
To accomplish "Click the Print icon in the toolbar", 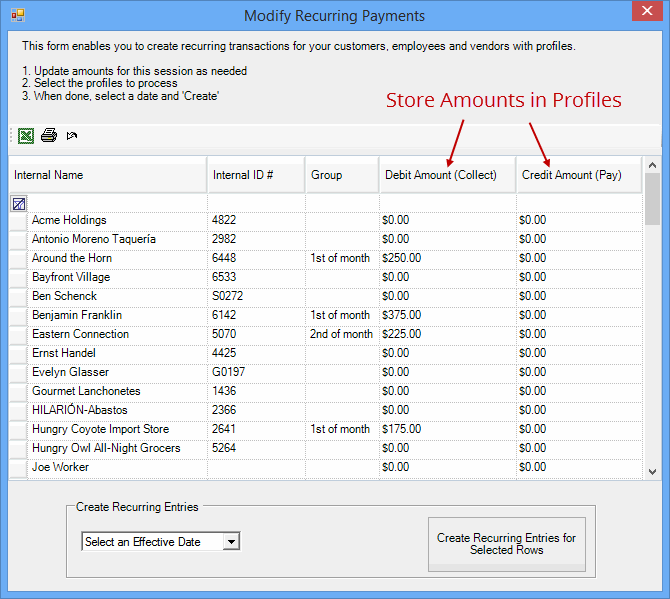I will (x=49, y=135).
